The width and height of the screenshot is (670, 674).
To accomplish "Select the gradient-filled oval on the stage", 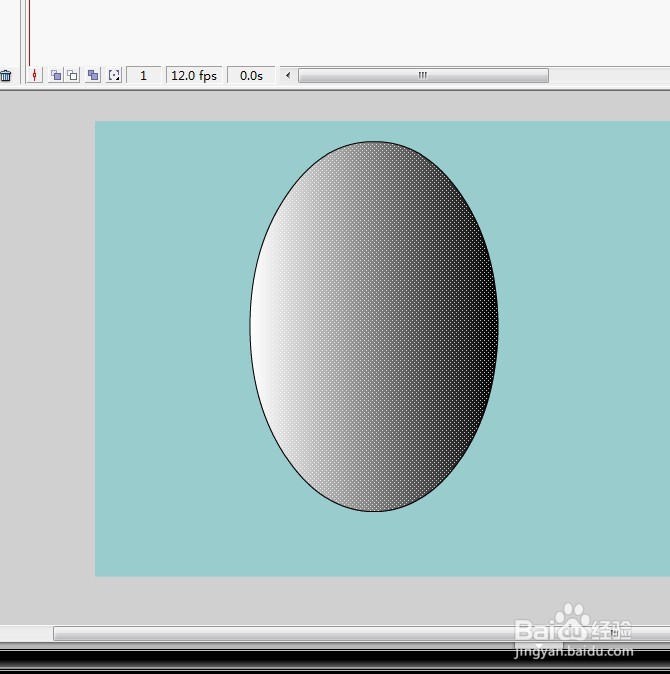I will (x=374, y=327).
